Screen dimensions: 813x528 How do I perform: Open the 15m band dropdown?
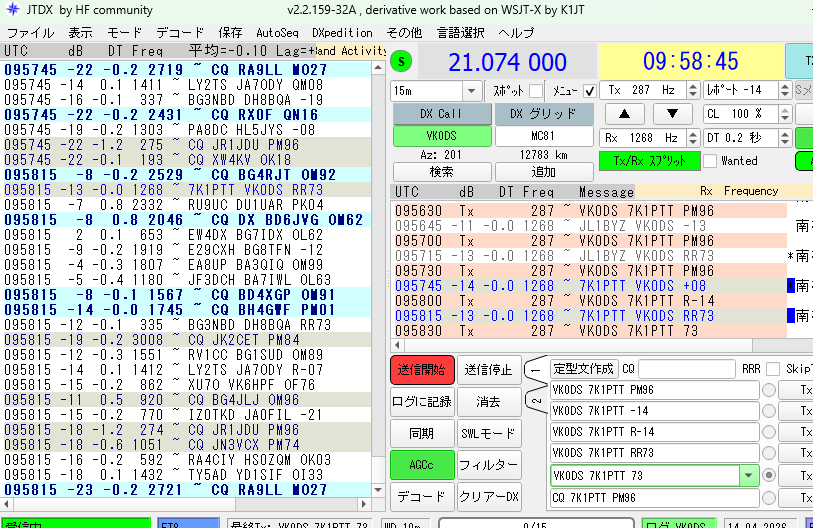[471, 91]
